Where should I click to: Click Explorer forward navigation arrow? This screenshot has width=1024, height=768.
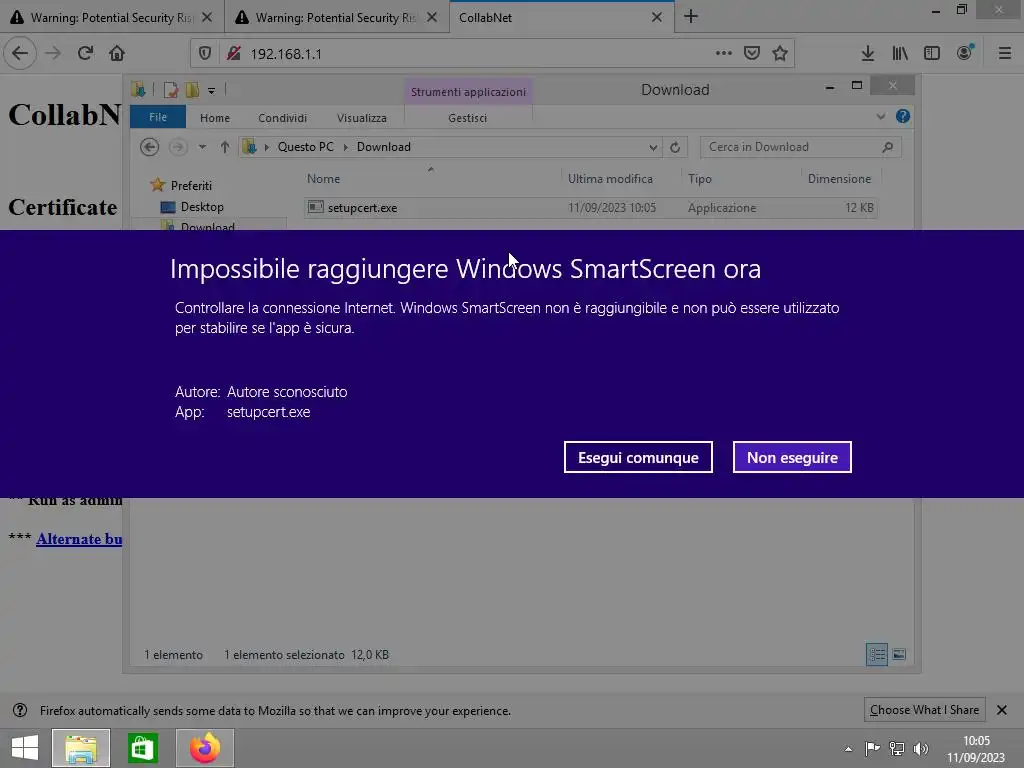point(177,147)
